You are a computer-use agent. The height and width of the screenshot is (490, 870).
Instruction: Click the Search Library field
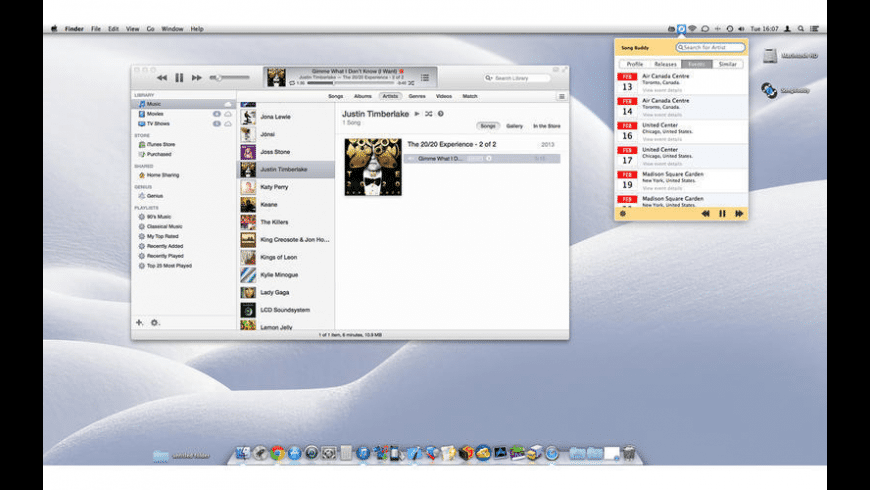[x=517, y=78]
